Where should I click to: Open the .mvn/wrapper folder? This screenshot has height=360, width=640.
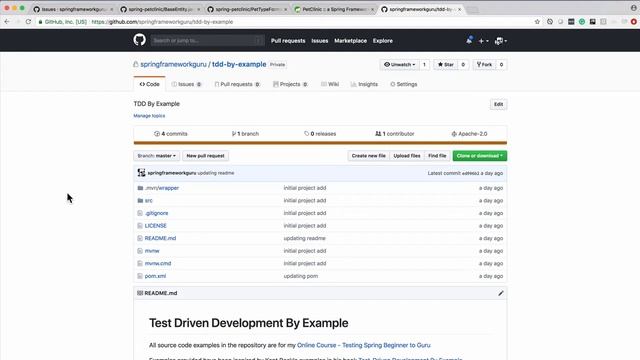tap(162, 188)
